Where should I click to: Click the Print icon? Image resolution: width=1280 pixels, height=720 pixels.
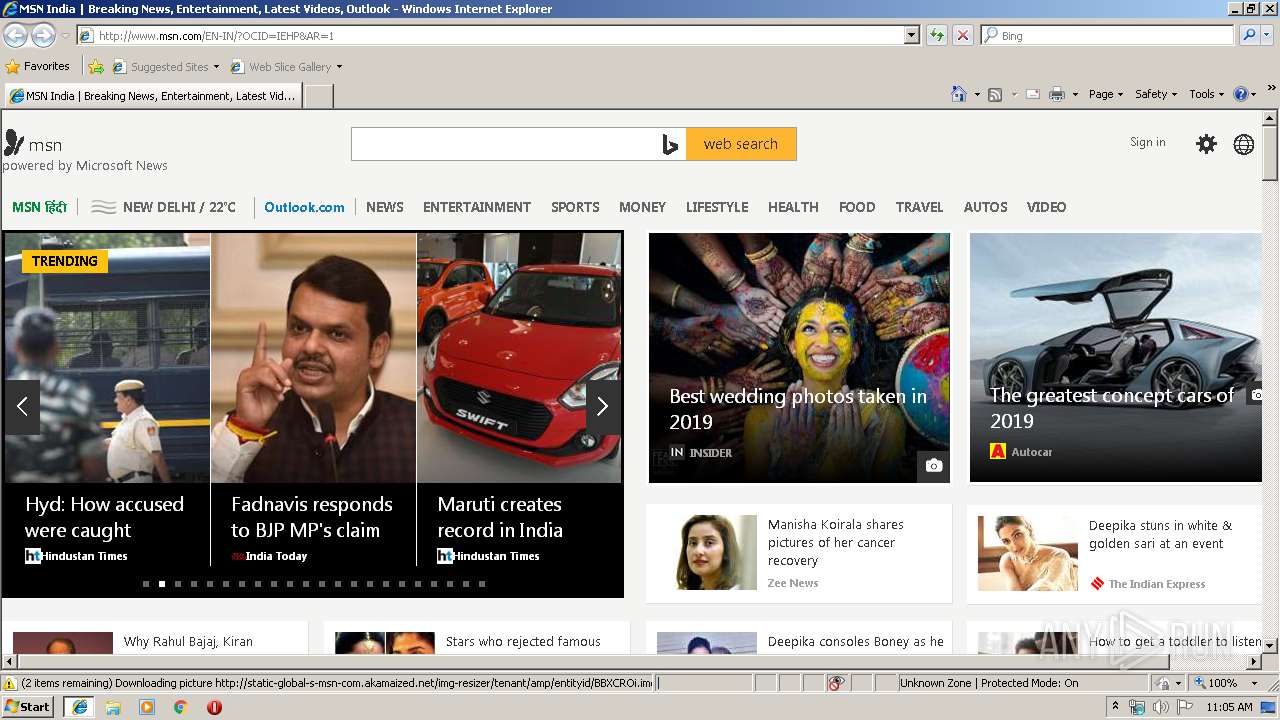(x=1057, y=94)
